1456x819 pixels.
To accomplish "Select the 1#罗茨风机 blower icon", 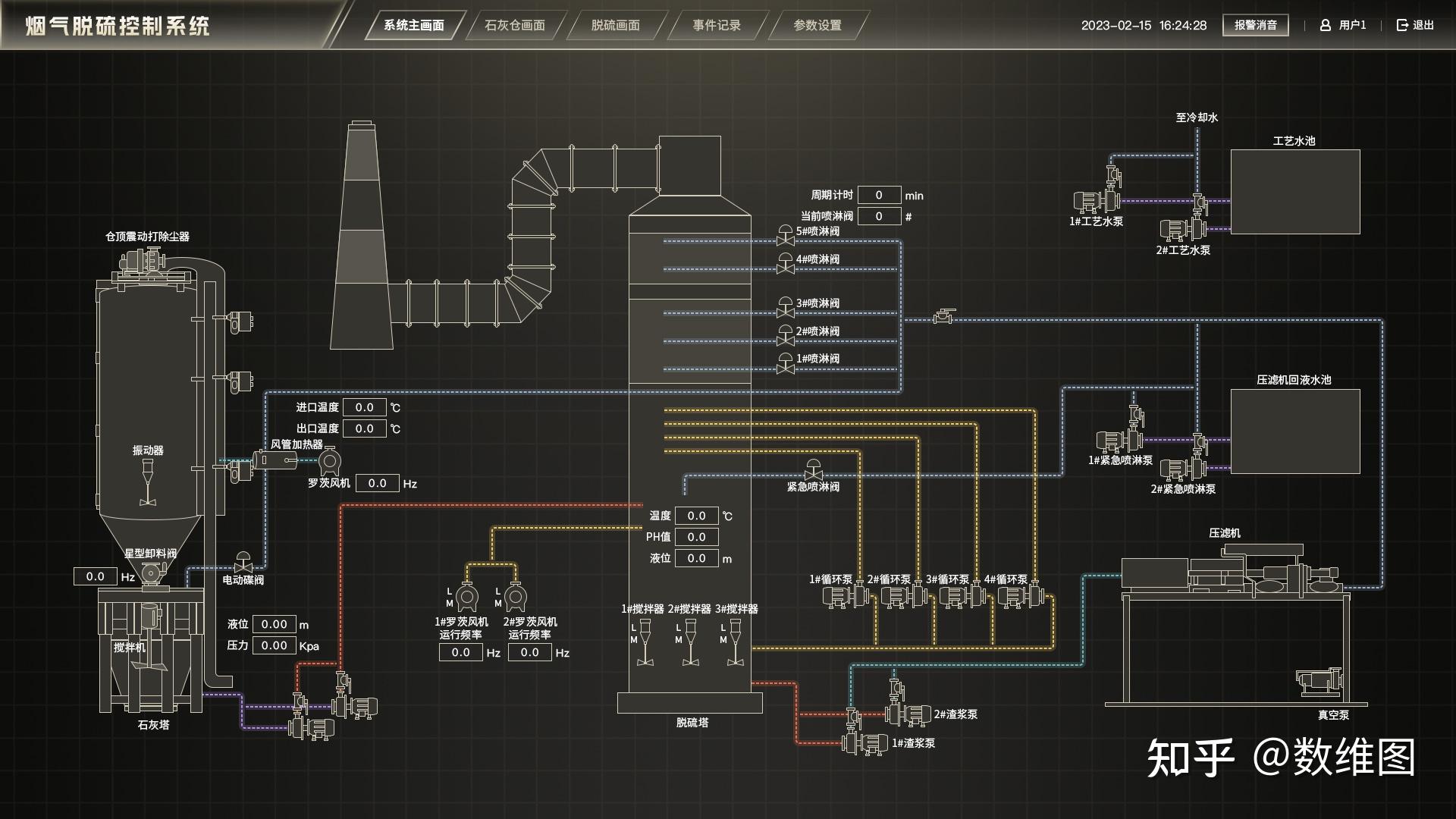I will (466, 598).
